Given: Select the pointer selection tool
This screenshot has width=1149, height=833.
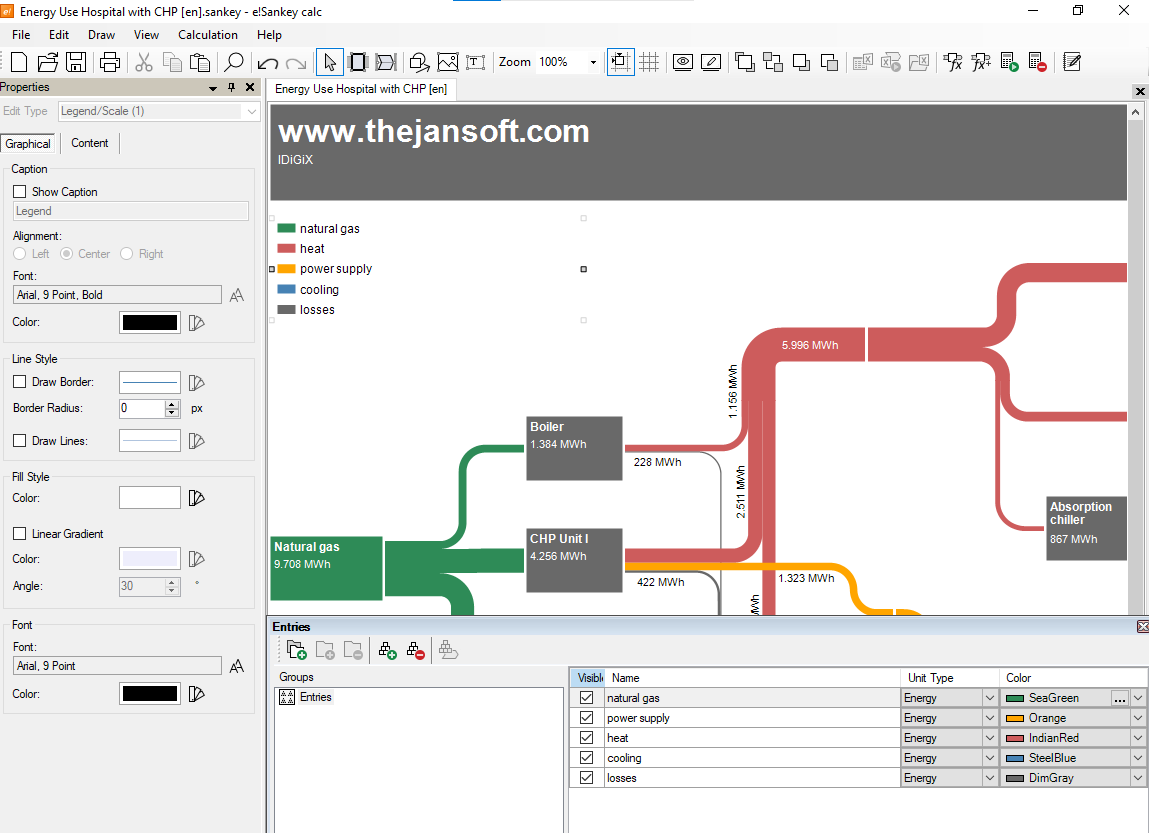Looking at the screenshot, I should [330, 62].
